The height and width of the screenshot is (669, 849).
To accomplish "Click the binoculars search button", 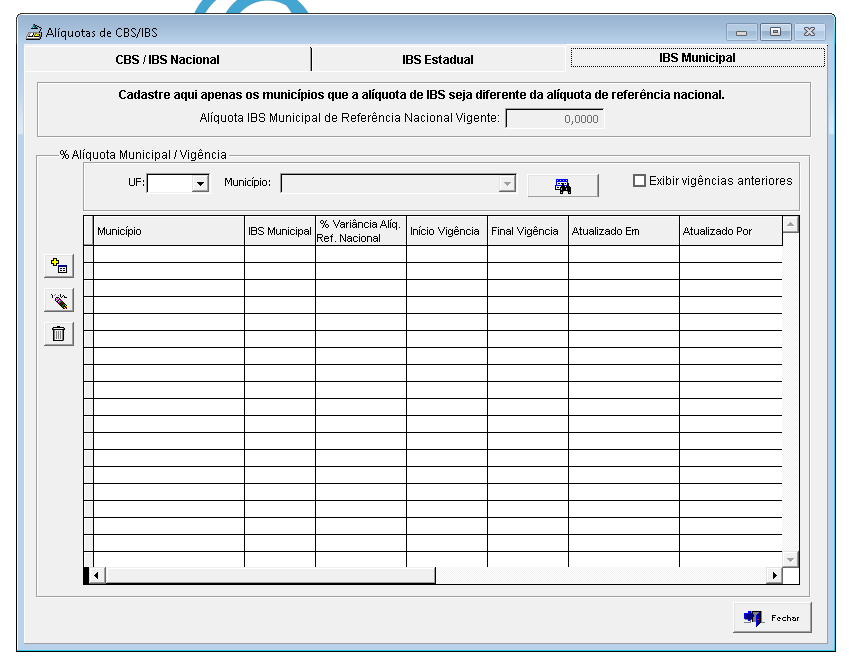I will pyautogui.click(x=562, y=185).
